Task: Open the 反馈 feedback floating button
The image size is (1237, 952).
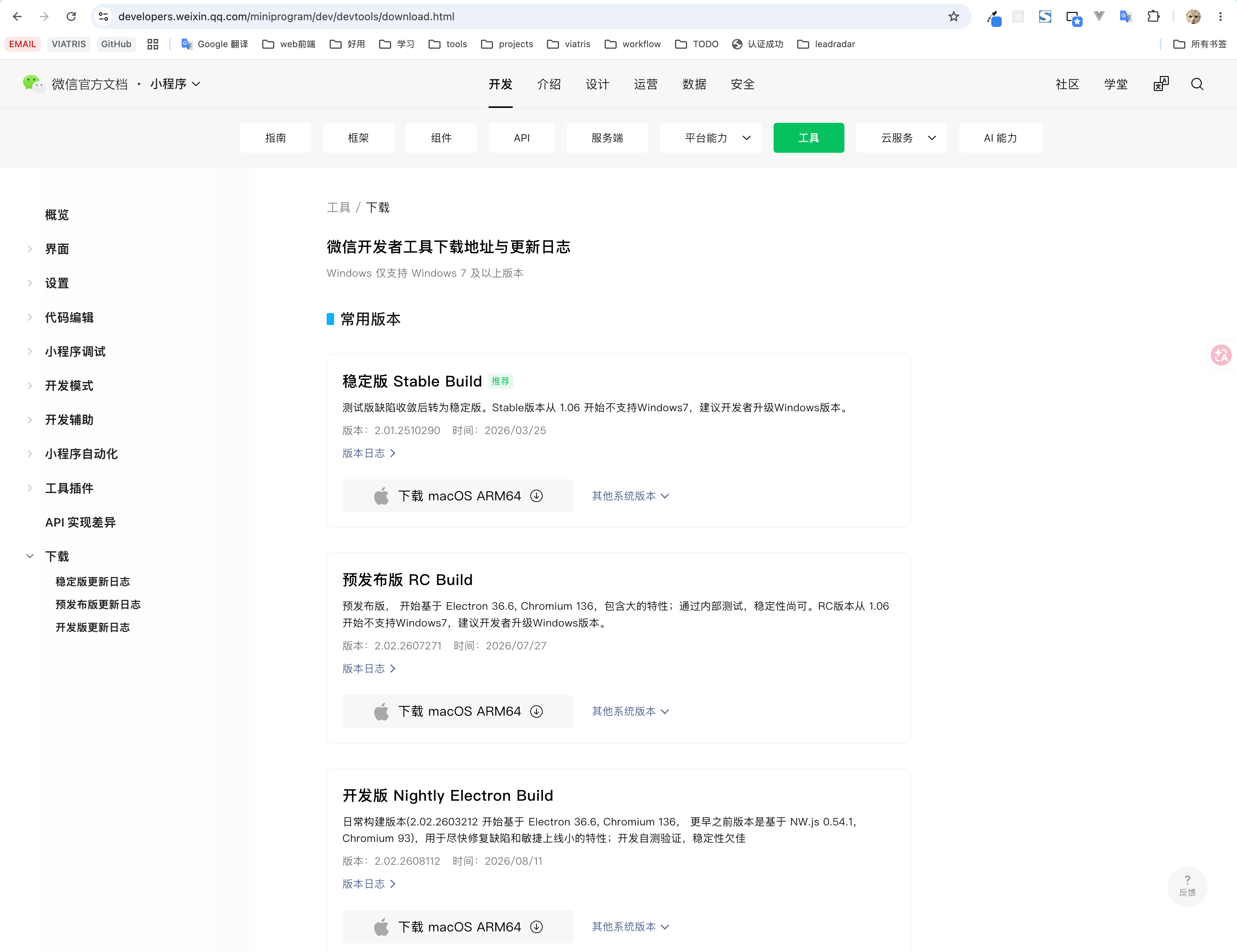Action: (1187, 886)
